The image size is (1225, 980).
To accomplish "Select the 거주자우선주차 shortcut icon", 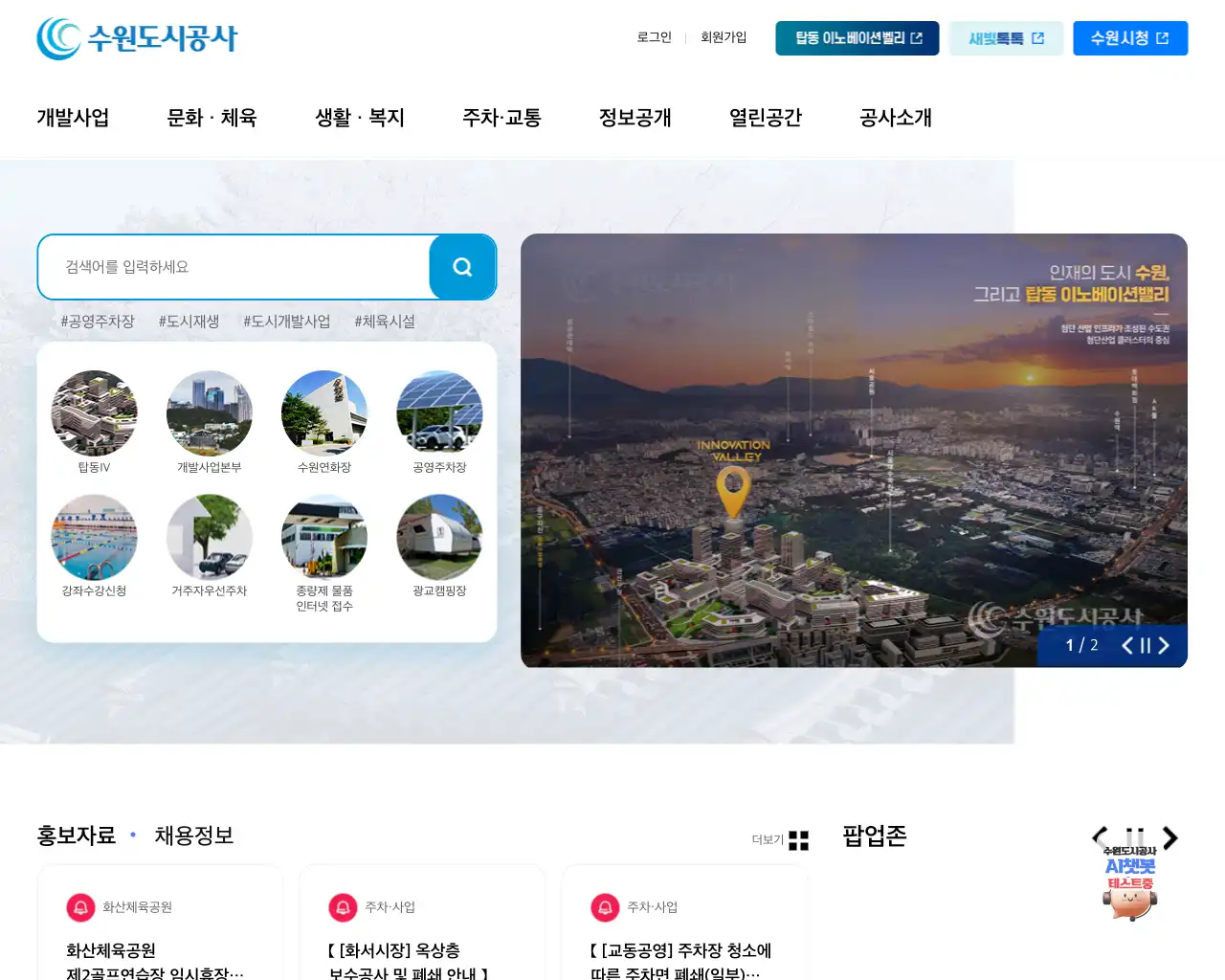I will [210, 537].
